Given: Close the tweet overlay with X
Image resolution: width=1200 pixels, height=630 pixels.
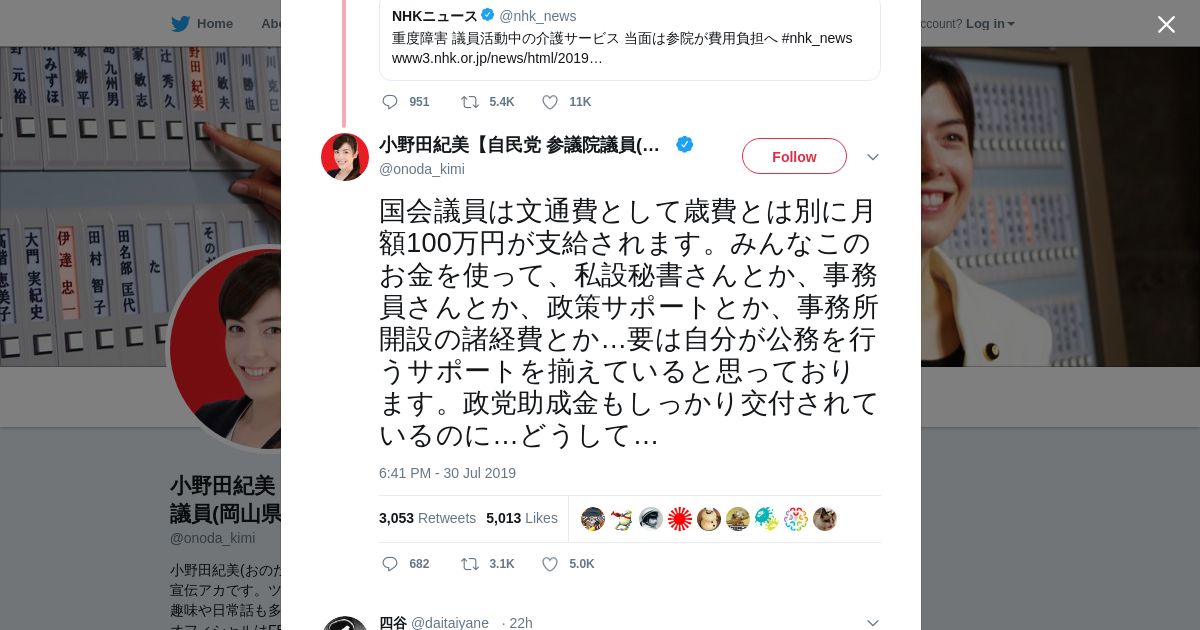Looking at the screenshot, I should coord(1166,24).
